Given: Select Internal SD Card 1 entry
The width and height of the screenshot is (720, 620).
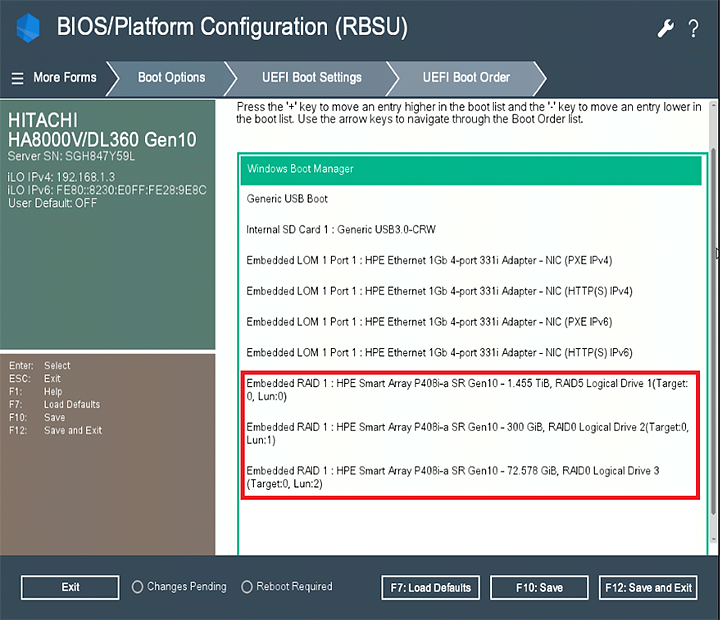Looking at the screenshot, I should [x=471, y=230].
